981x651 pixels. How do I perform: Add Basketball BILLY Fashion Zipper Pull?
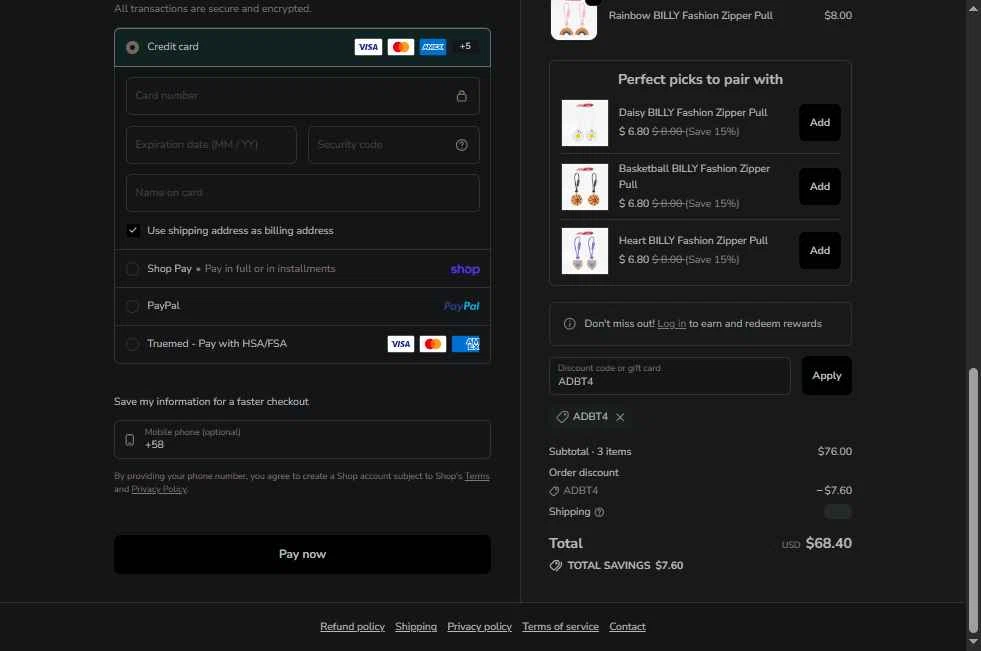tap(820, 186)
